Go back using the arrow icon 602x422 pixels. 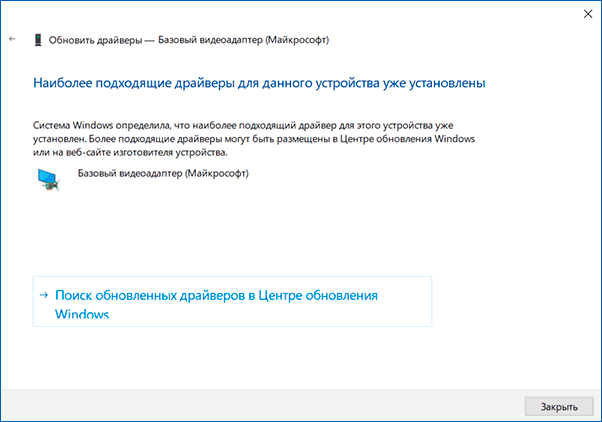[x=12, y=39]
